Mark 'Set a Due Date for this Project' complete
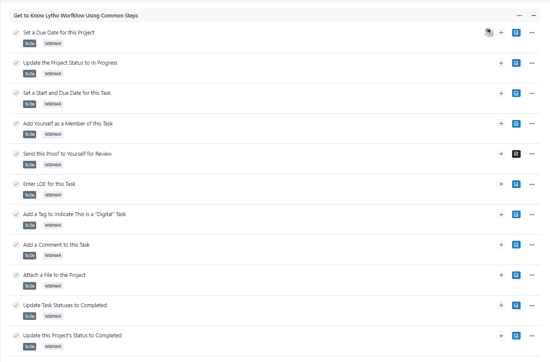This screenshot has height=362, width=550. (16, 33)
